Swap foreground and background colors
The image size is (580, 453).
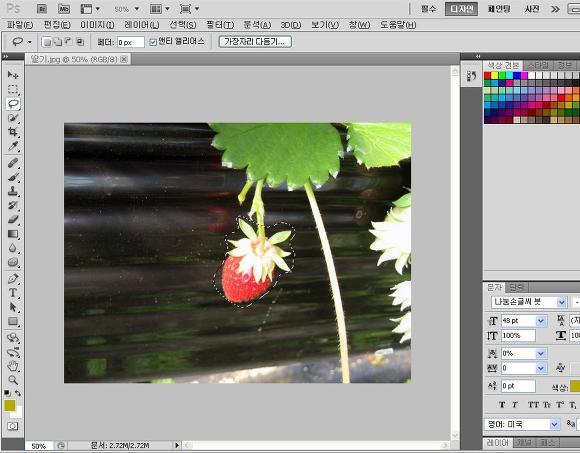coord(18,393)
